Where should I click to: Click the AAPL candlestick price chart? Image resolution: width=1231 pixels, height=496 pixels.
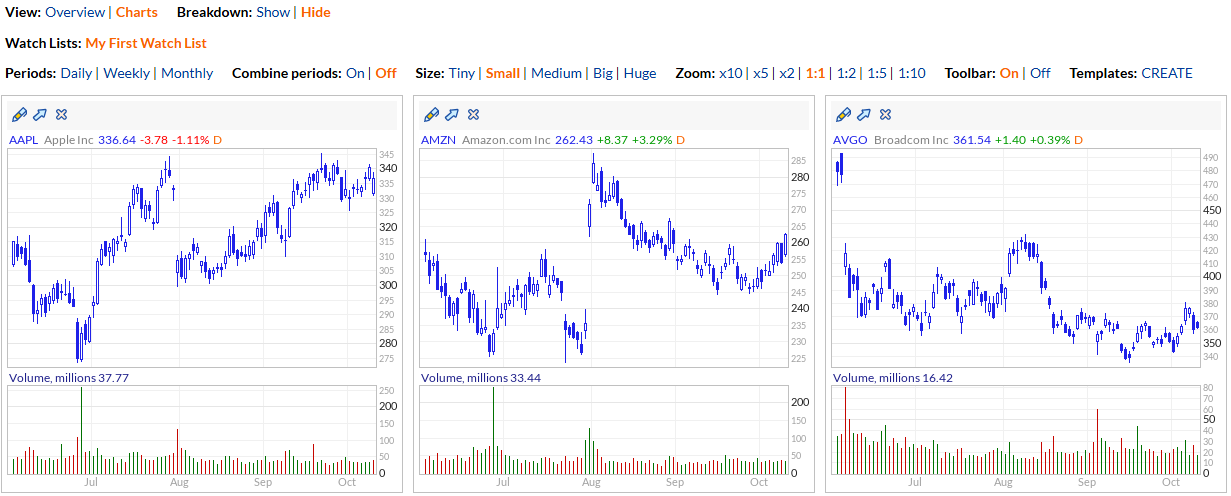pos(192,258)
